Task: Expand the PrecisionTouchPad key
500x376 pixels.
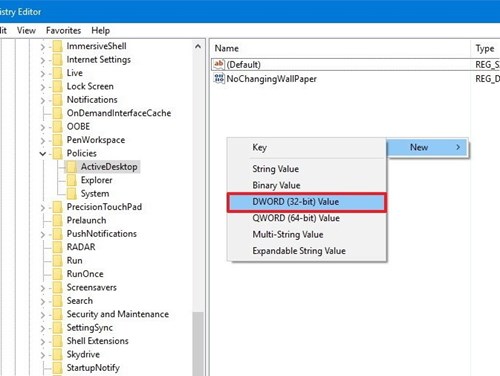Action: [43, 208]
